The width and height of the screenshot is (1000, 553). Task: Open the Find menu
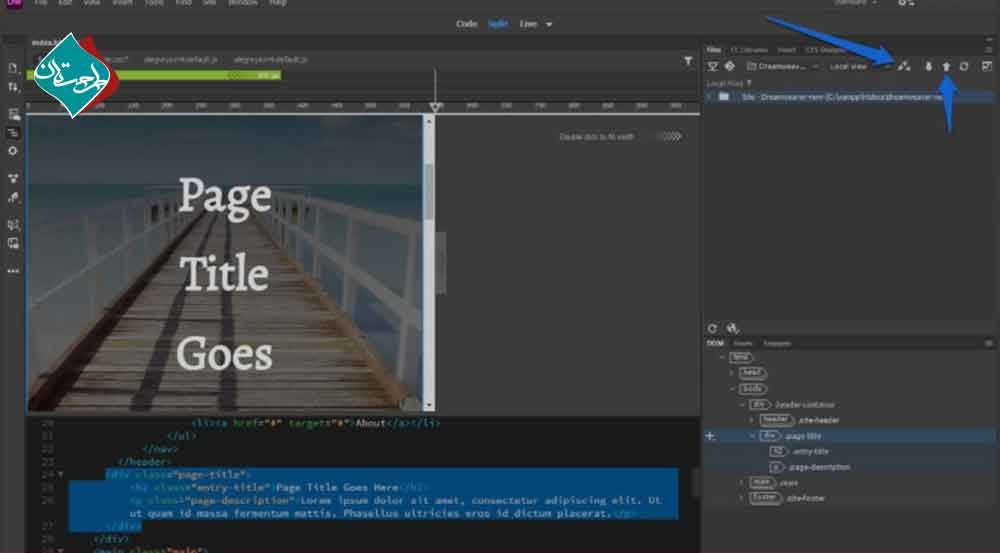point(183,3)
